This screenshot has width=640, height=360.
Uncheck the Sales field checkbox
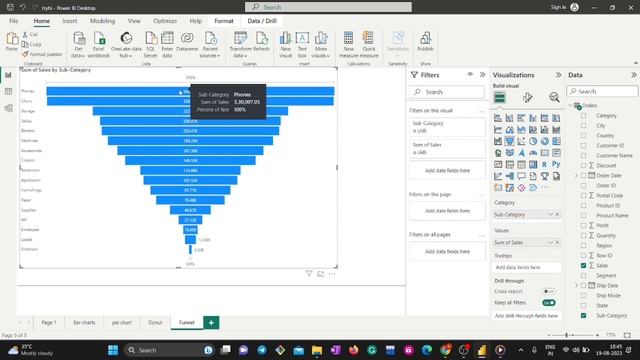pyautogui.click(x=584, y=265)
